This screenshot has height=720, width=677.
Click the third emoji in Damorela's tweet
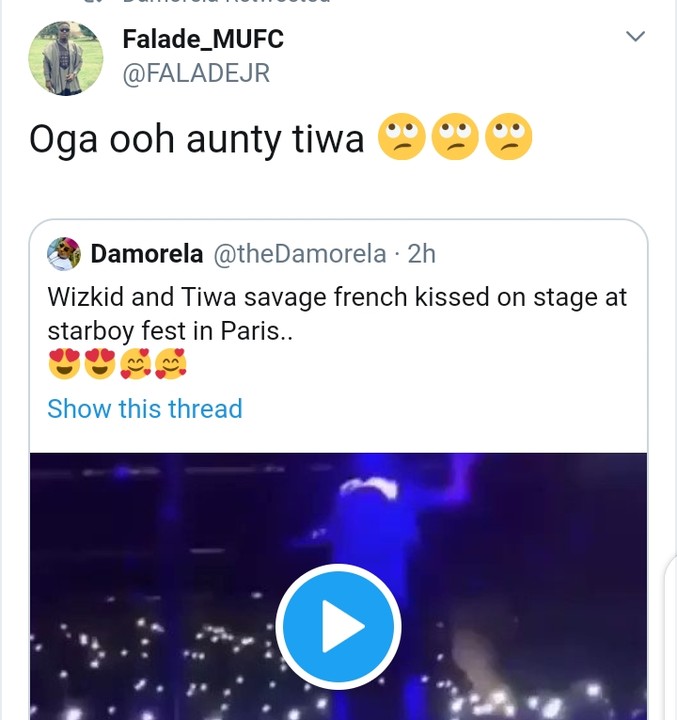coord(135,366)
